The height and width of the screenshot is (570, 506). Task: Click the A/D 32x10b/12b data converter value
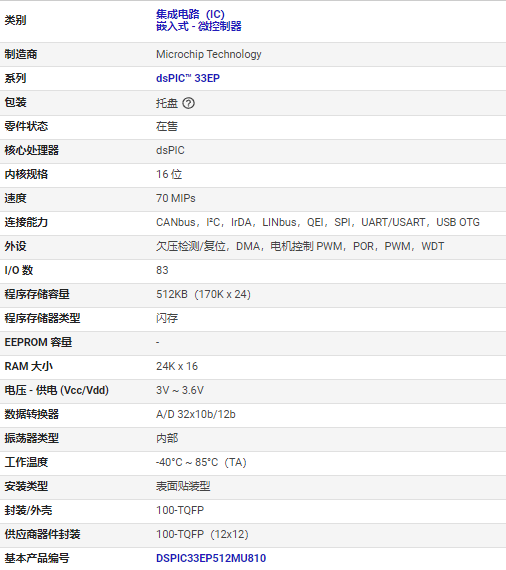[196, 414]
